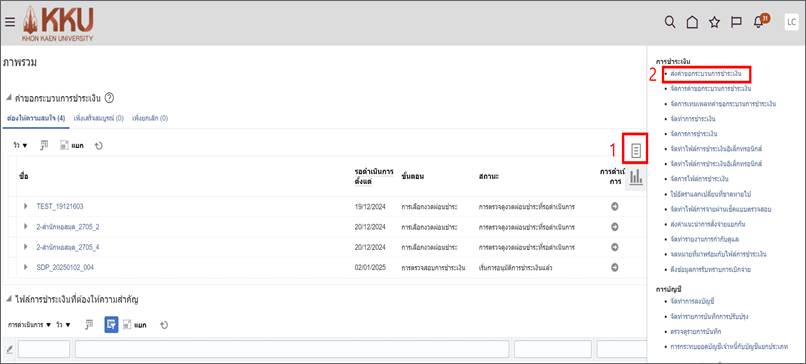
Task: Open the hamburger navigator menu
Action: [x=10, y=22]
